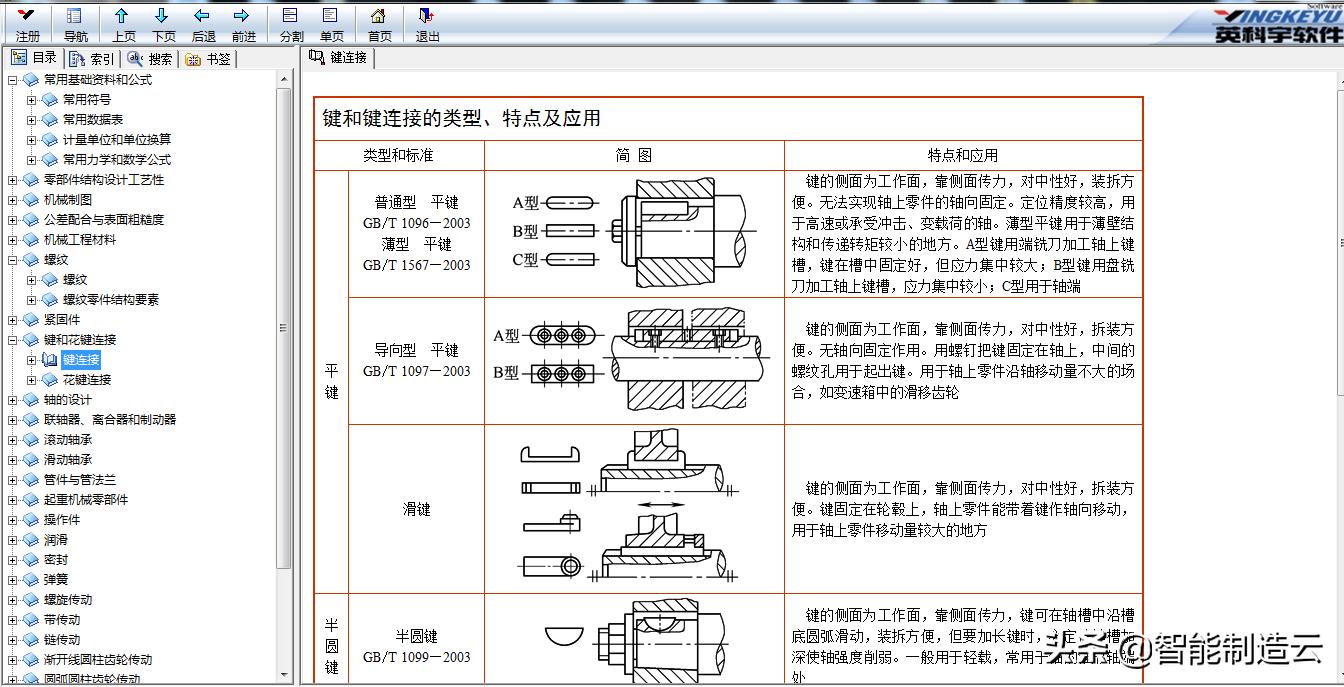Open 联轴器、离合器和制动器 tree item
The image size is (1344, 687).
tap(109, 420)
